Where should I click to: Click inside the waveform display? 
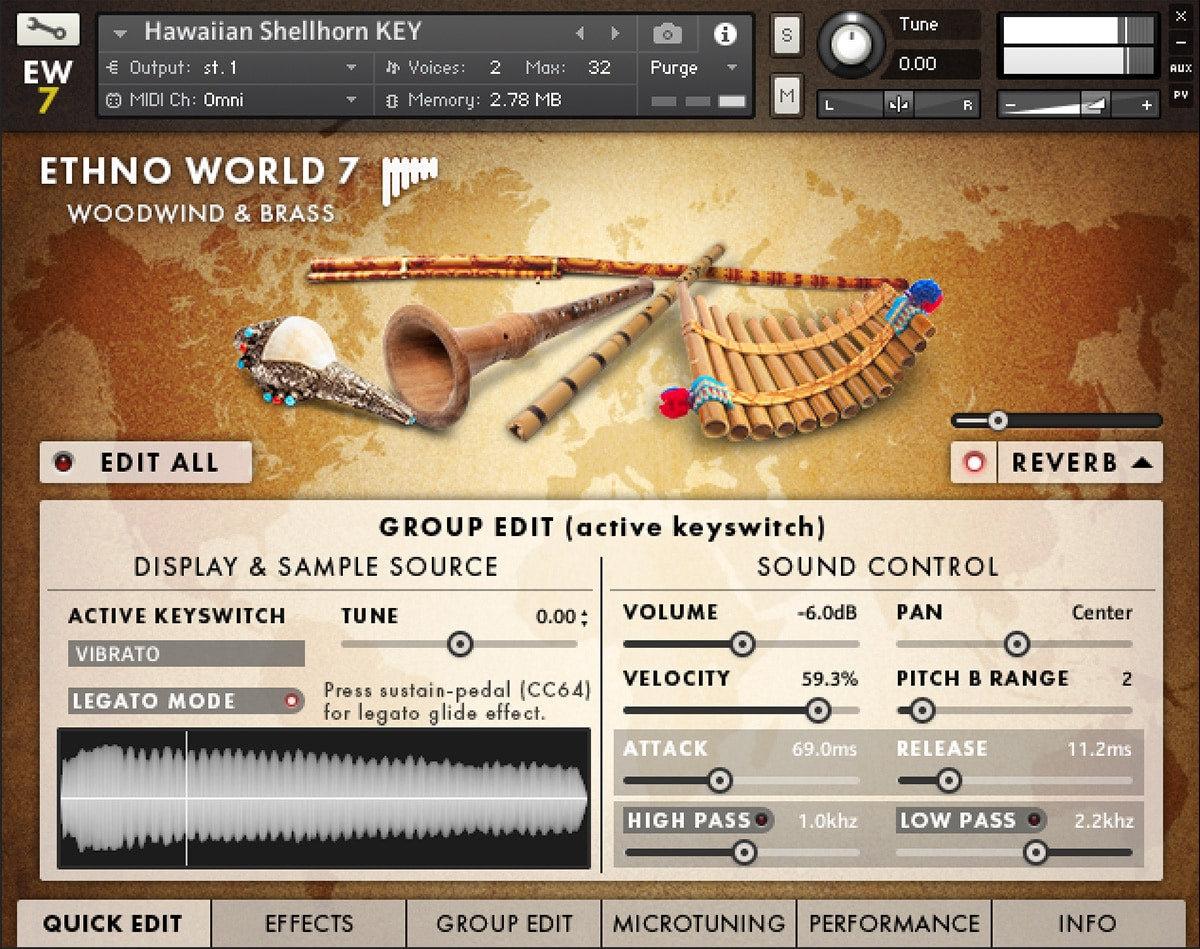[324, 798]
